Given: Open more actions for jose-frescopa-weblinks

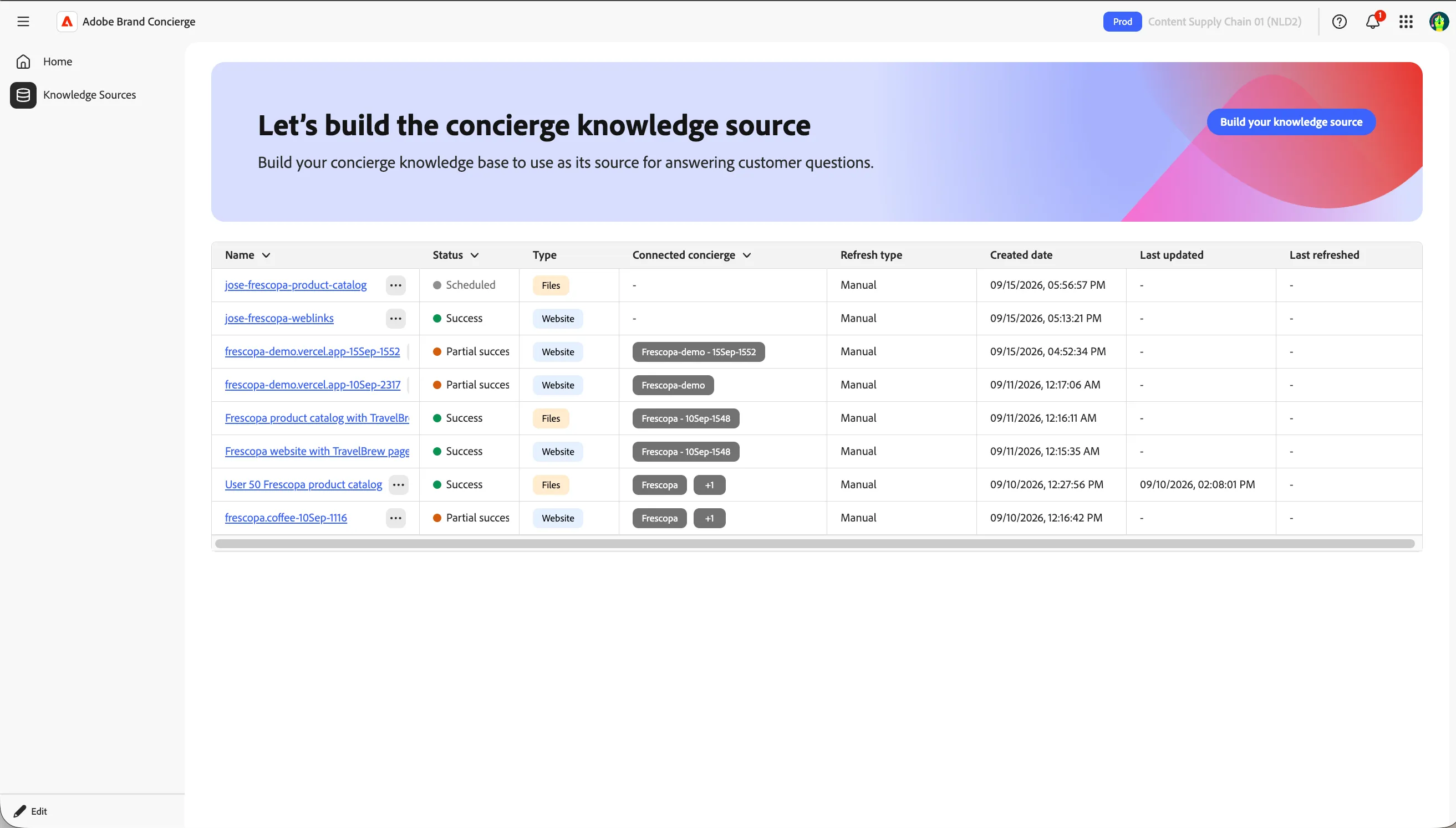Looking at the screenshot, I should [396, 319].
